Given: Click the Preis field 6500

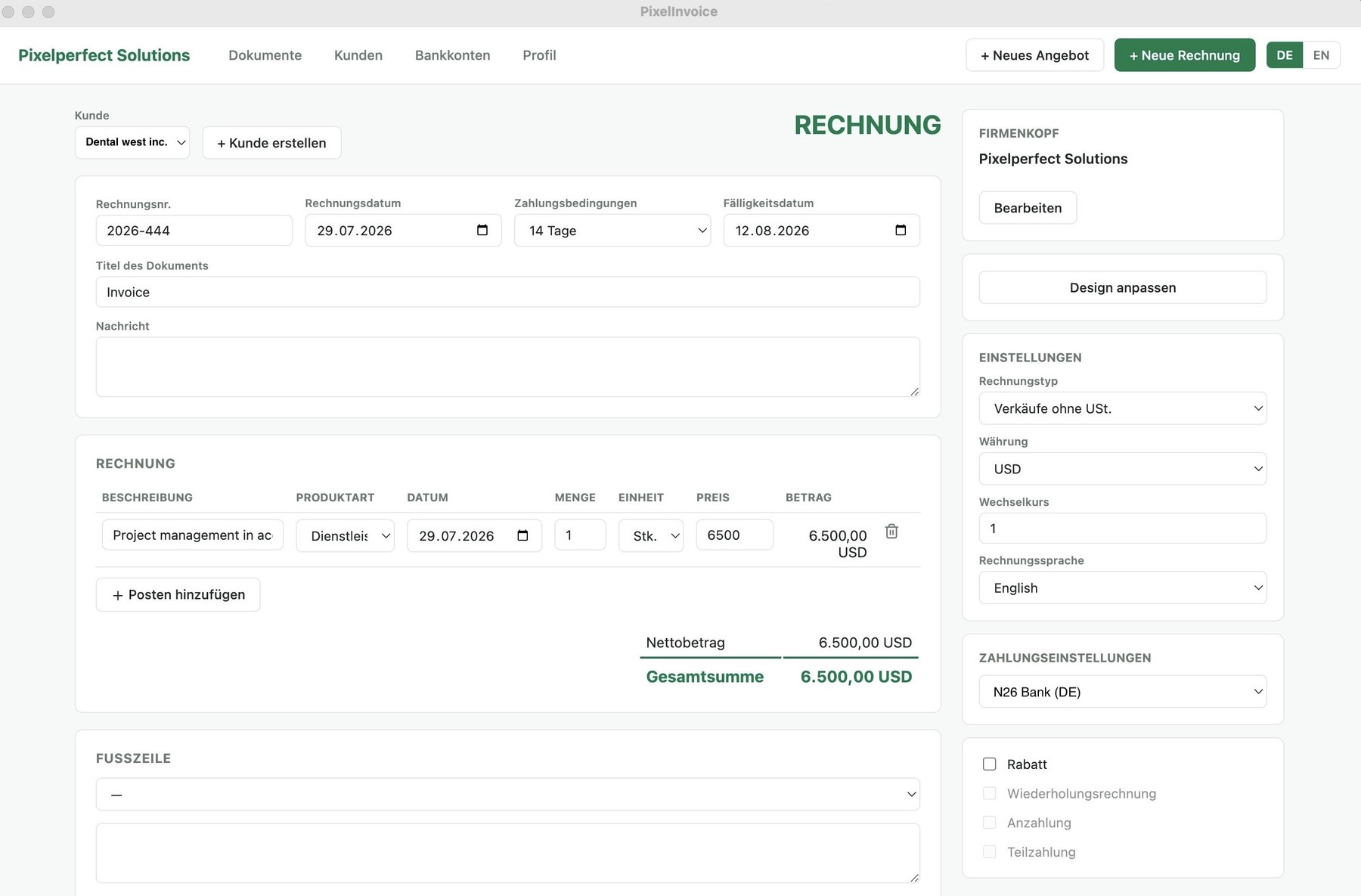Looking at the screenshot, I should [735, 535].
